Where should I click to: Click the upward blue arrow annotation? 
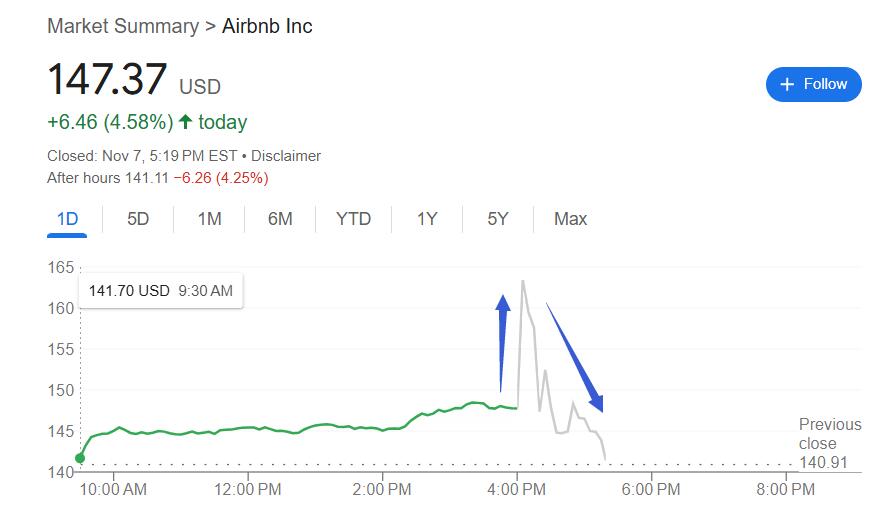pos(503,340)
